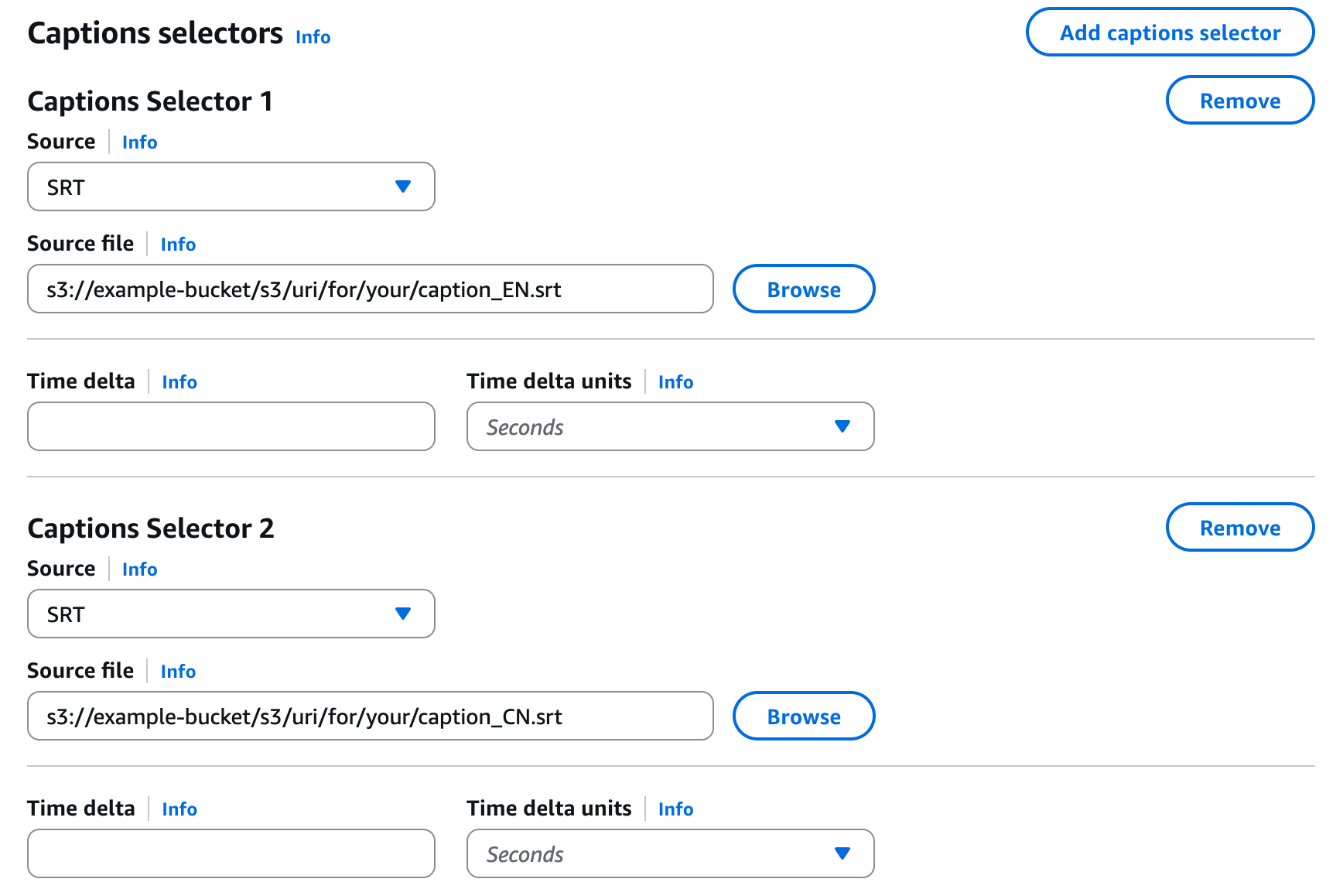1343x896 pixels.
Task: Remove Captions Selector 1
Action: [1239, 101]
